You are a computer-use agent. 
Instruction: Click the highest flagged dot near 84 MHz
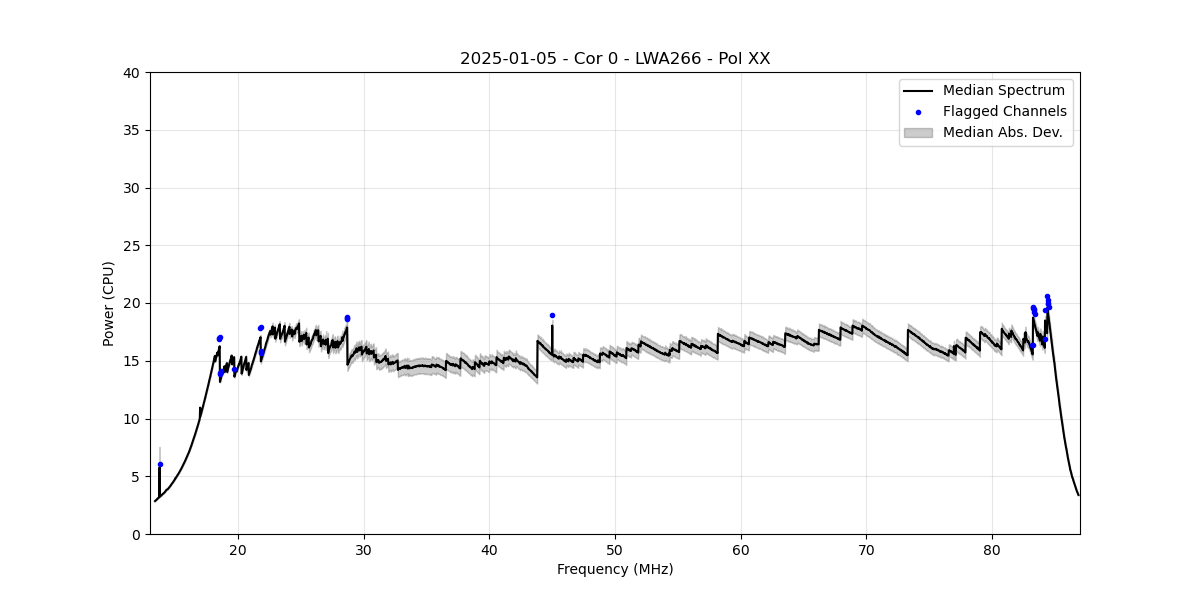pos(1047,296)
